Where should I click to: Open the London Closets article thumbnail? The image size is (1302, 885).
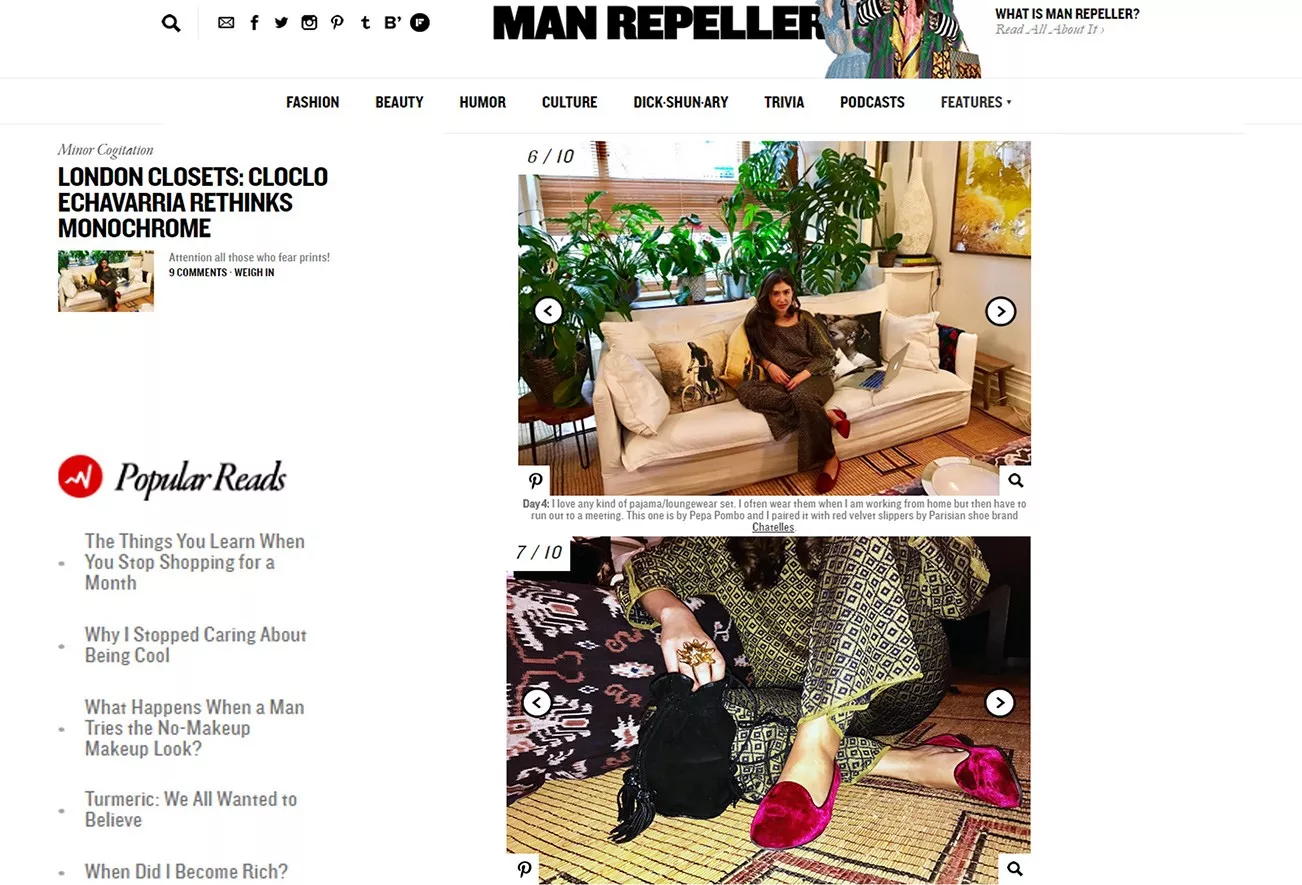pos(106,281)
